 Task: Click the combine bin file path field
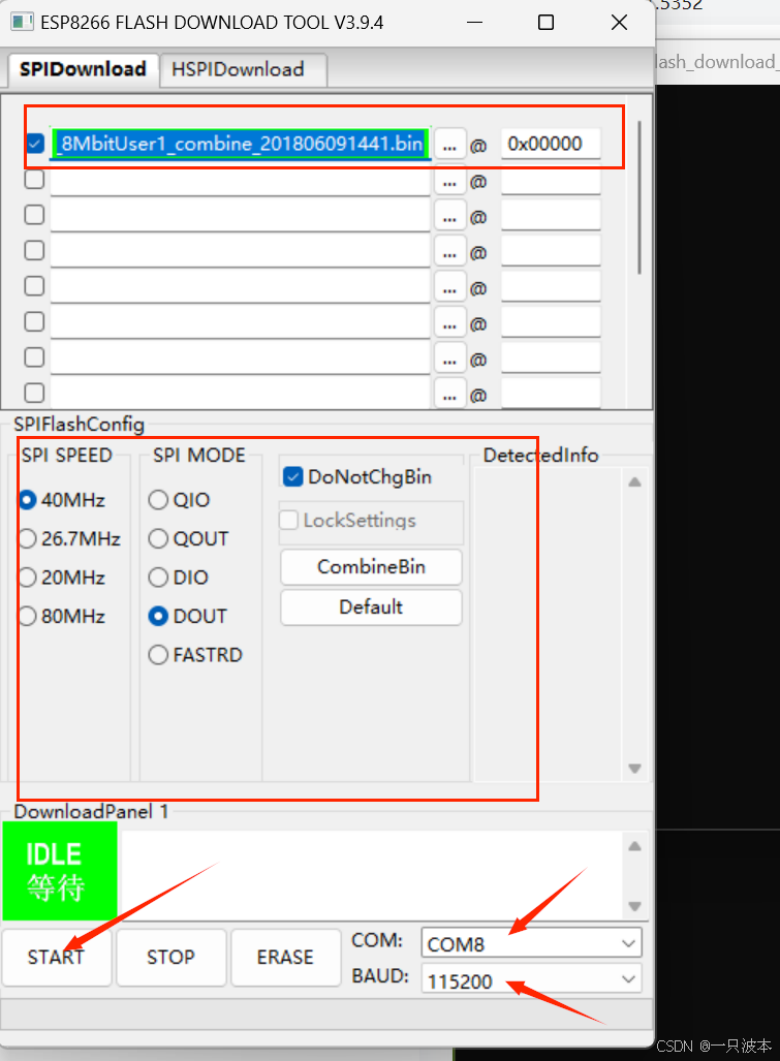click(x=240, y=143)
